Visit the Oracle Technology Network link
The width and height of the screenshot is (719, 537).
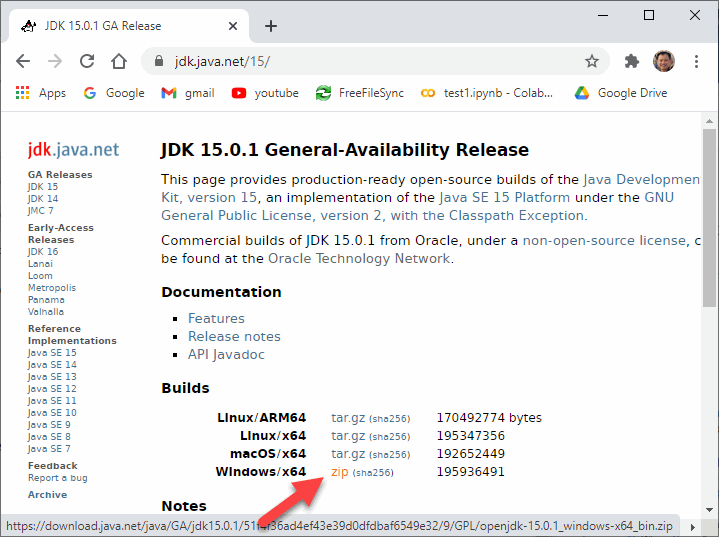(x=359, y=259)
